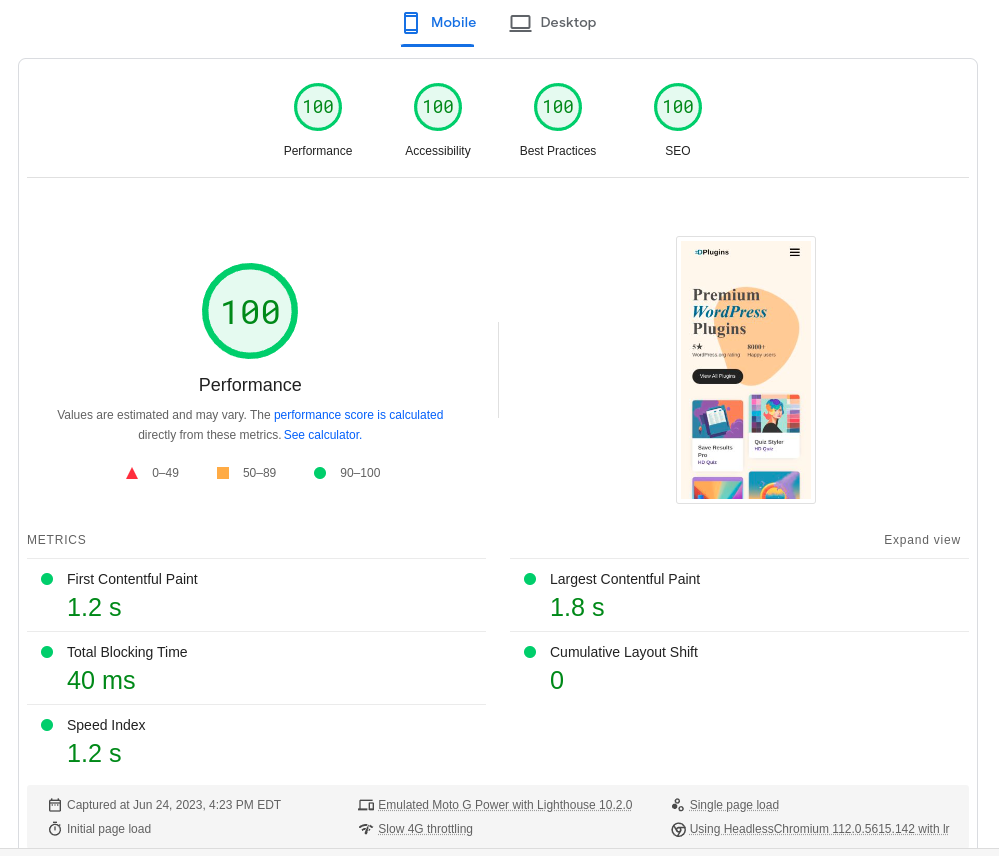The height and width of the screenshot is (856, 999).
Task: Click the Chromium icon beside HeadlessChromium text
Action: (678, 829)
